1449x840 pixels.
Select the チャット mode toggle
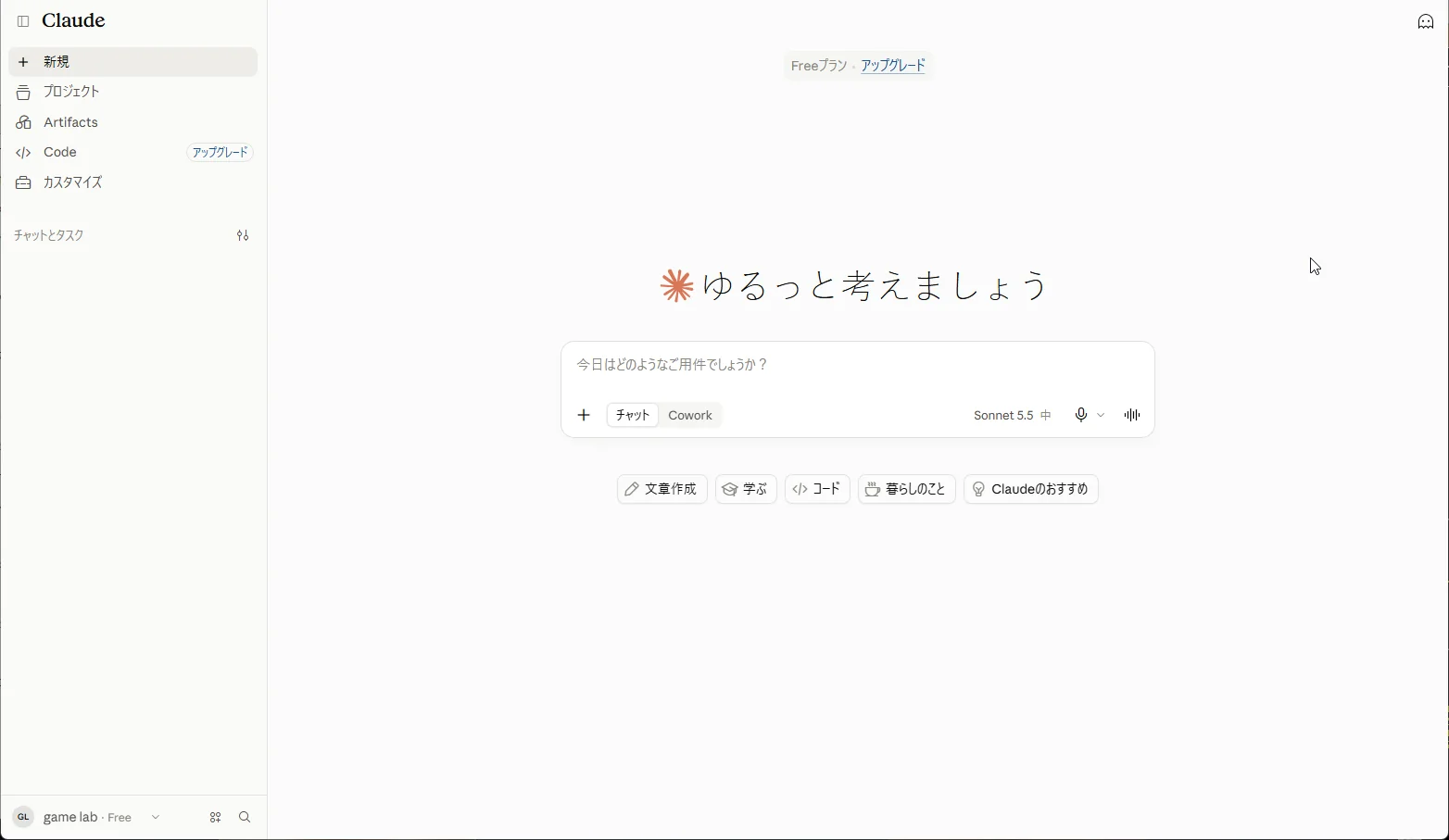point(633,415)
